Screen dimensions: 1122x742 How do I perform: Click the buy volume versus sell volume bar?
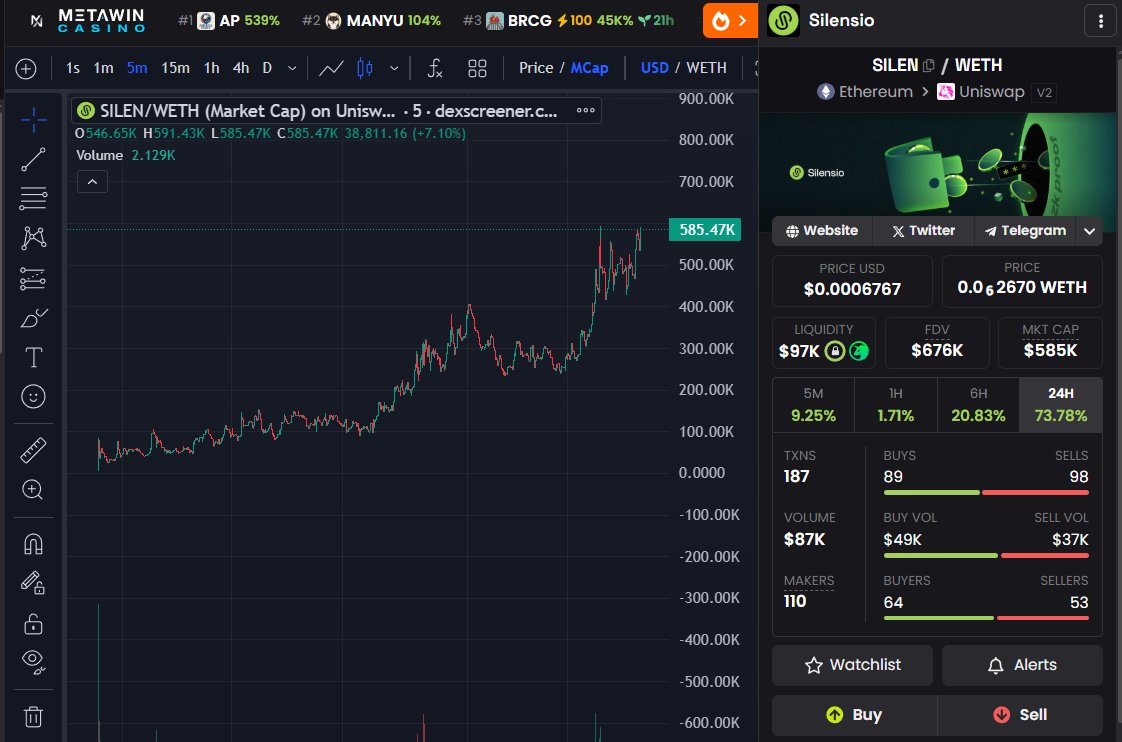coord(986,555)
